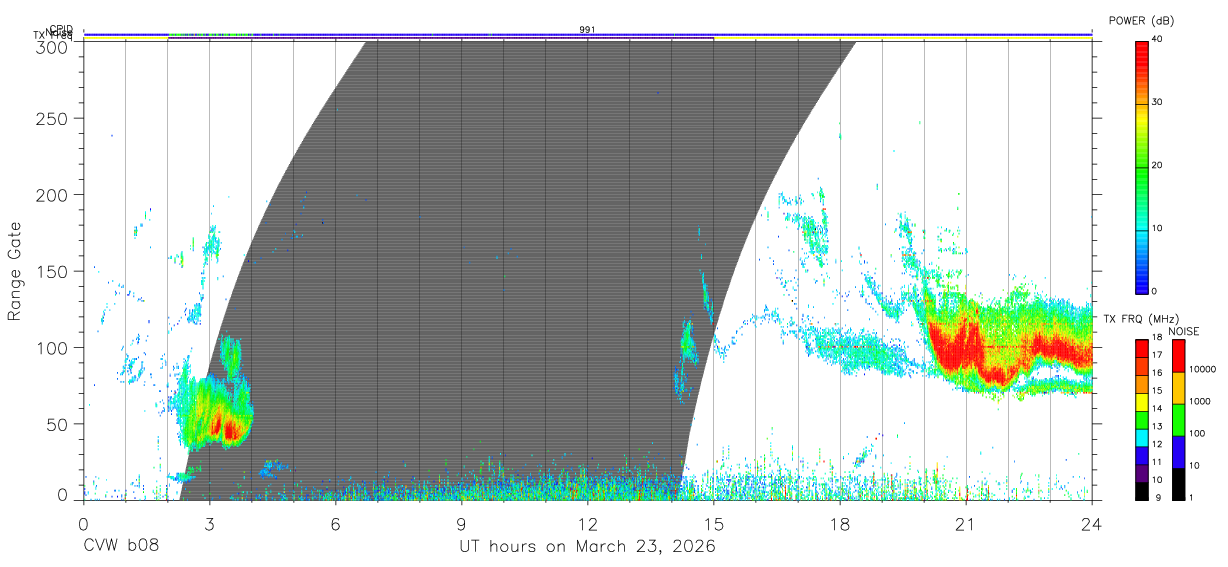Click the POWER (dB) colorbar title

click(x=1141, y=20)
